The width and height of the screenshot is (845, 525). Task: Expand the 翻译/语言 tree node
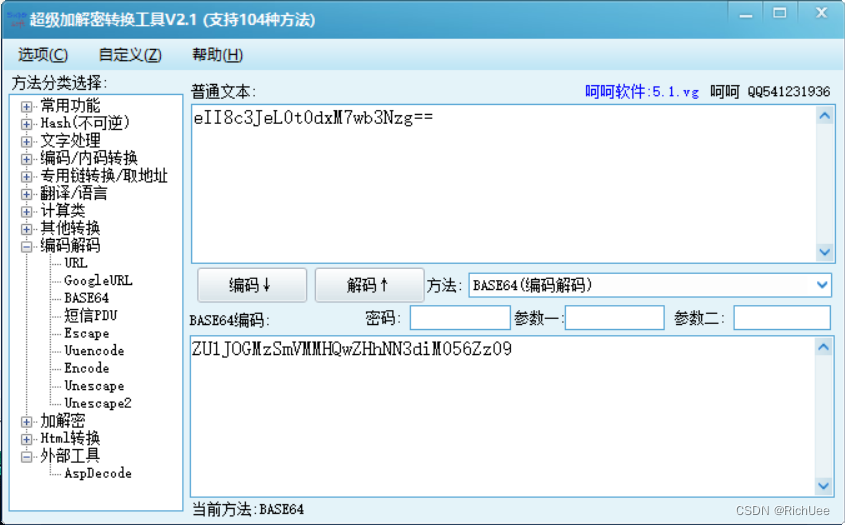point(26,194)
